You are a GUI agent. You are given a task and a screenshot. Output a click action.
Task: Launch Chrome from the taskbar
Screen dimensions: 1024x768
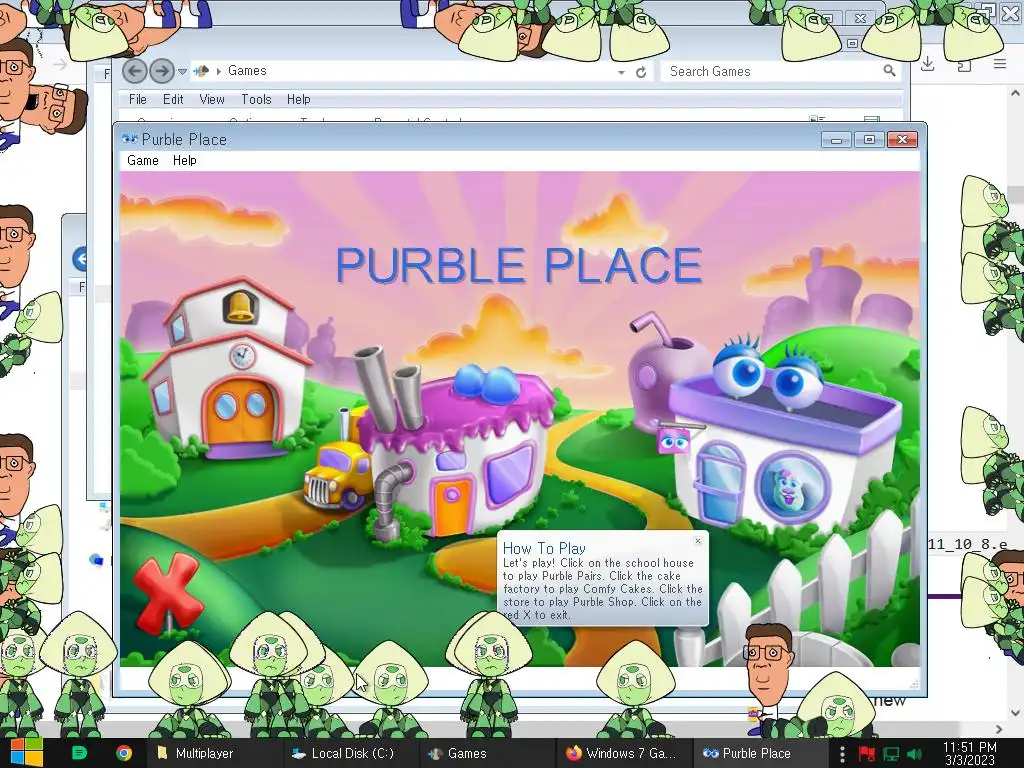(123, 753)
